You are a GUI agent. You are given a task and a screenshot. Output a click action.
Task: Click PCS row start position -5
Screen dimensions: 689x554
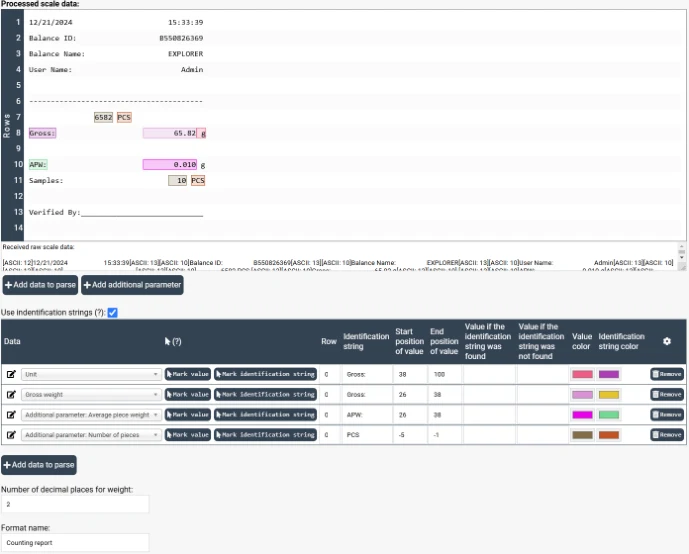410,435
